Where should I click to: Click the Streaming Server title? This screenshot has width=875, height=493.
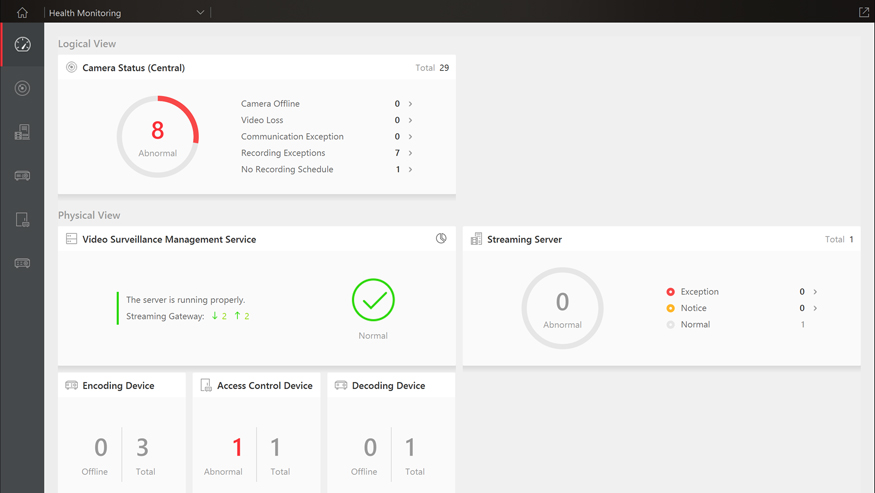[x=525, y=239]
